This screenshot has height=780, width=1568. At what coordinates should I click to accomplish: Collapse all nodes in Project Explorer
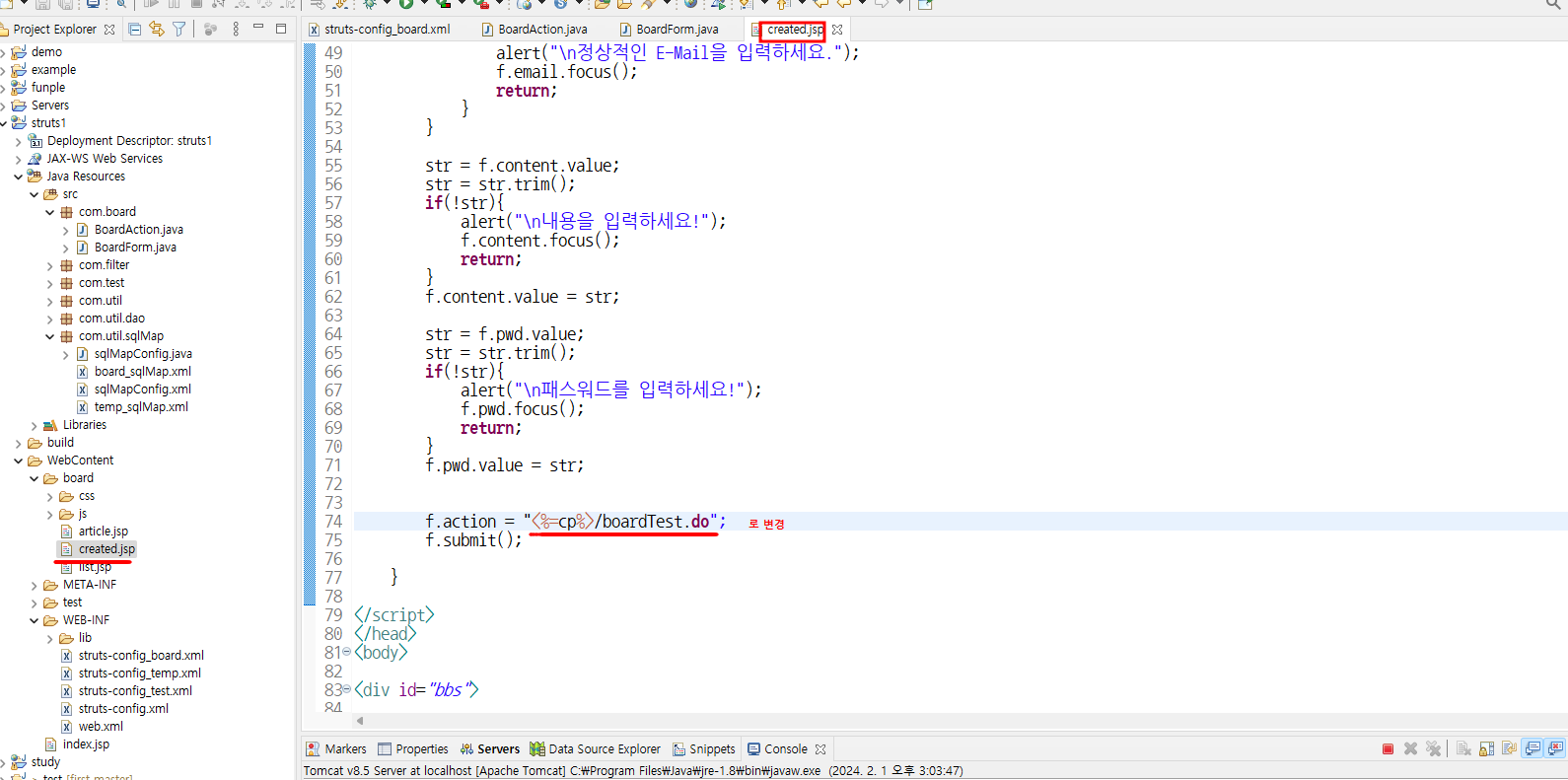tap(135, 29)
